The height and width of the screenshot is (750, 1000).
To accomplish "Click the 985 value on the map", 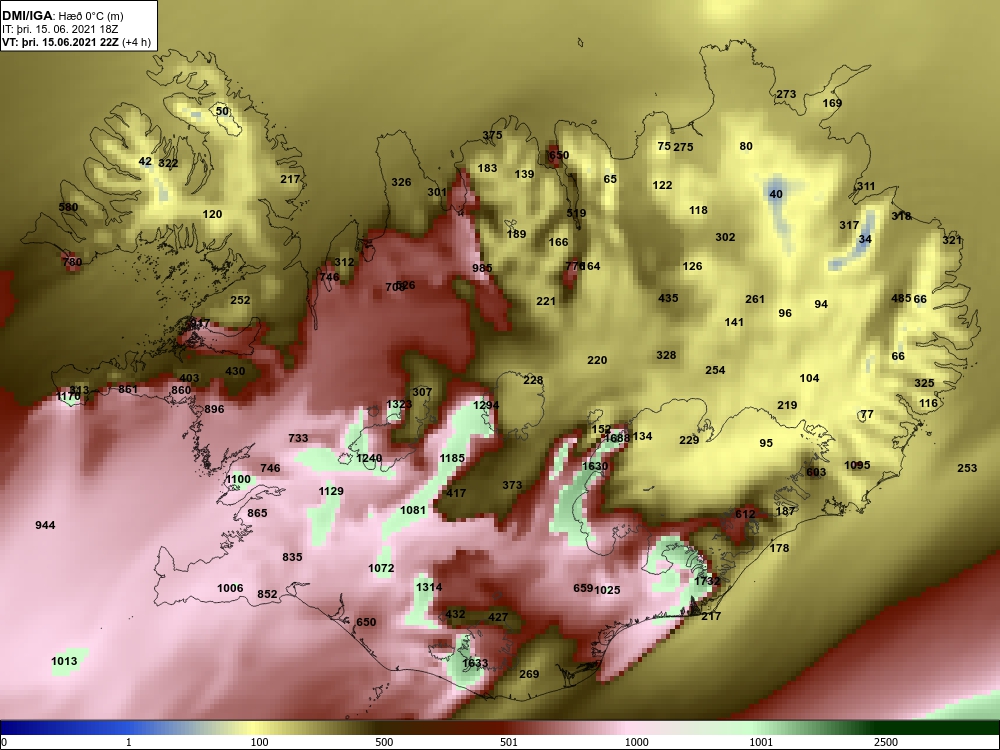I will coord(482,268).
